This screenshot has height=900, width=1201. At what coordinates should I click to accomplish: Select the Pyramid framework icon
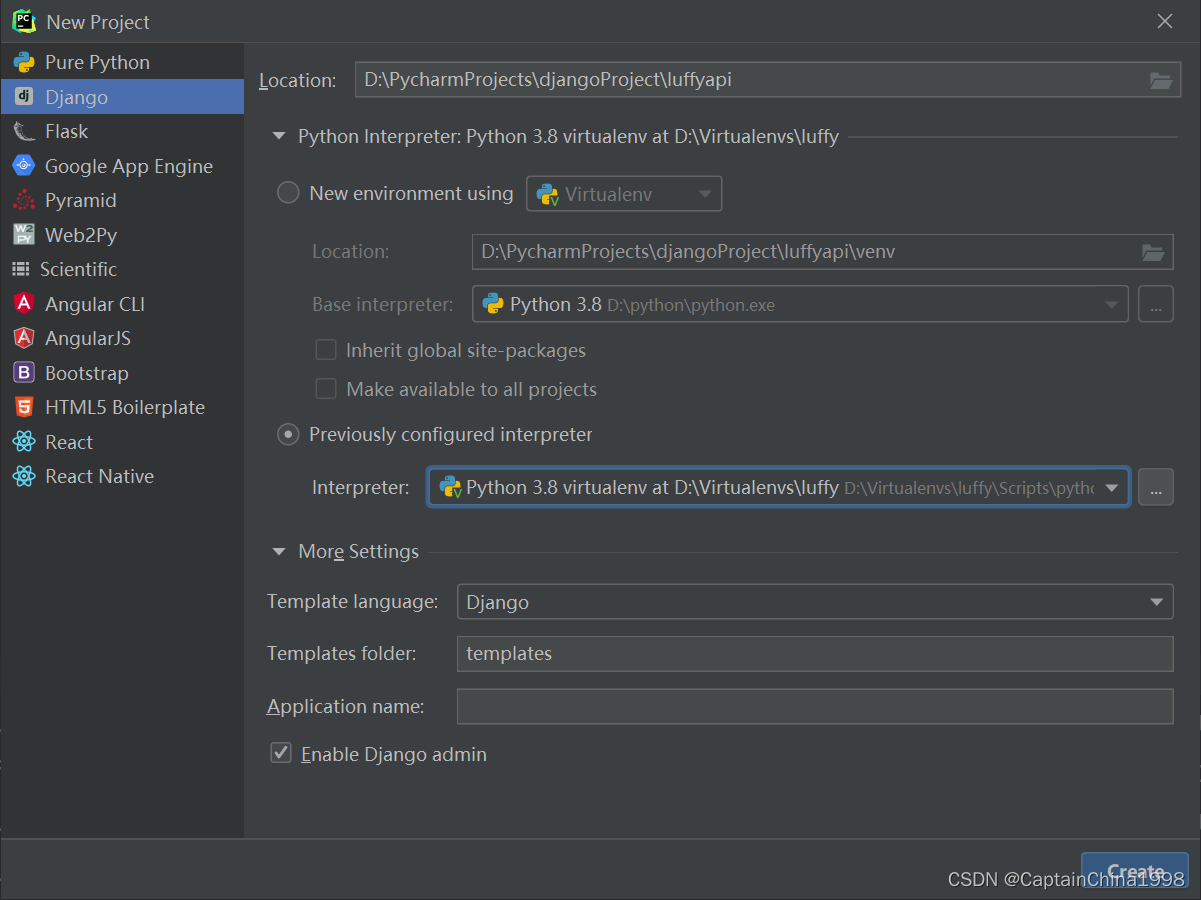pyautogui.click(x=24, y=200)
